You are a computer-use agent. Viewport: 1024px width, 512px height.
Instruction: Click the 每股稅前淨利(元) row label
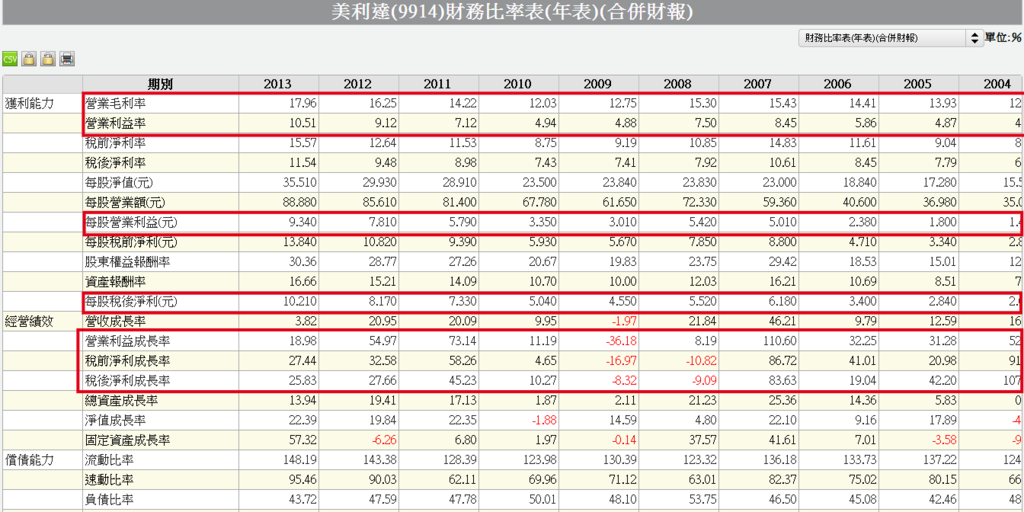pos(131,242)
